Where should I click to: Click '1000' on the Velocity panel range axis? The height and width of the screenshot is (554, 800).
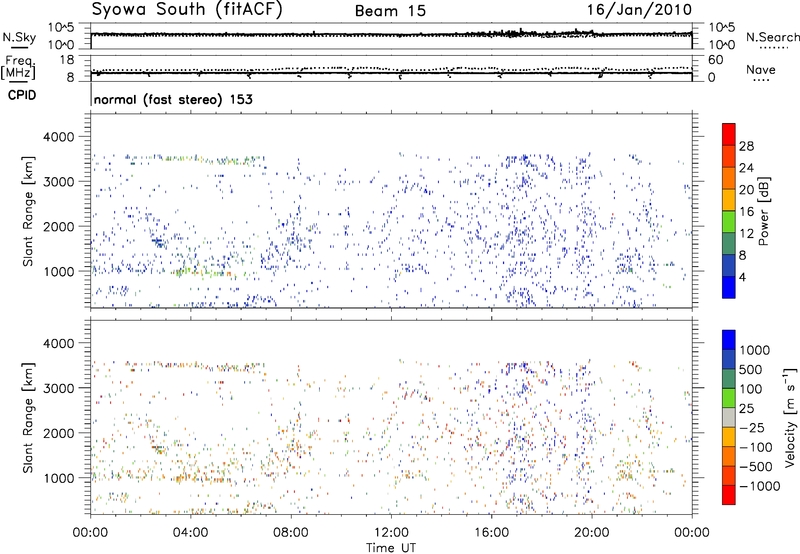58,478
